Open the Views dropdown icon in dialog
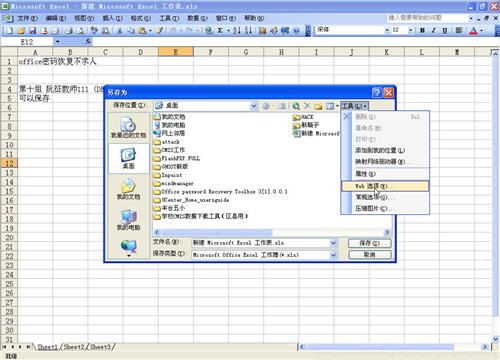Image resolution: width=500 pixels, height=360 pixels. [x=332, y=106]
